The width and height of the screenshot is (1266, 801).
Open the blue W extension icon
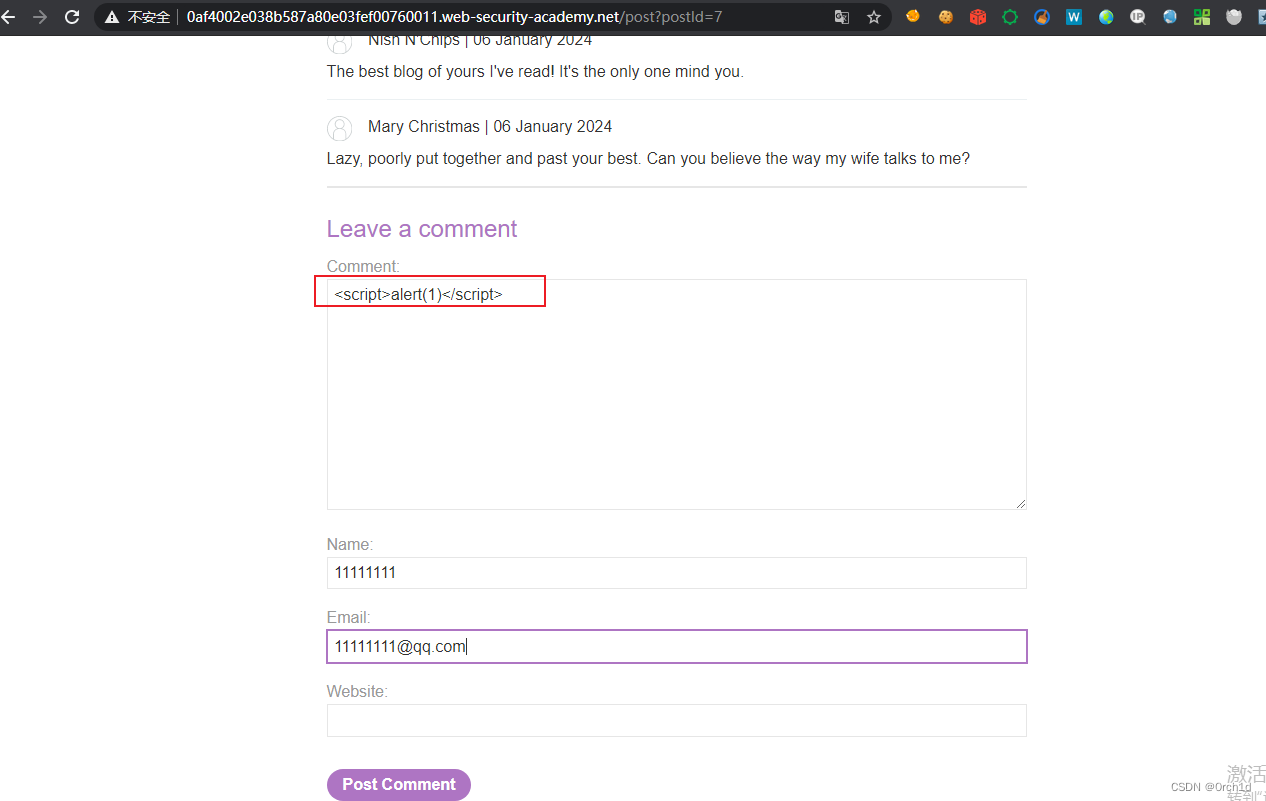pos(1074,17)
